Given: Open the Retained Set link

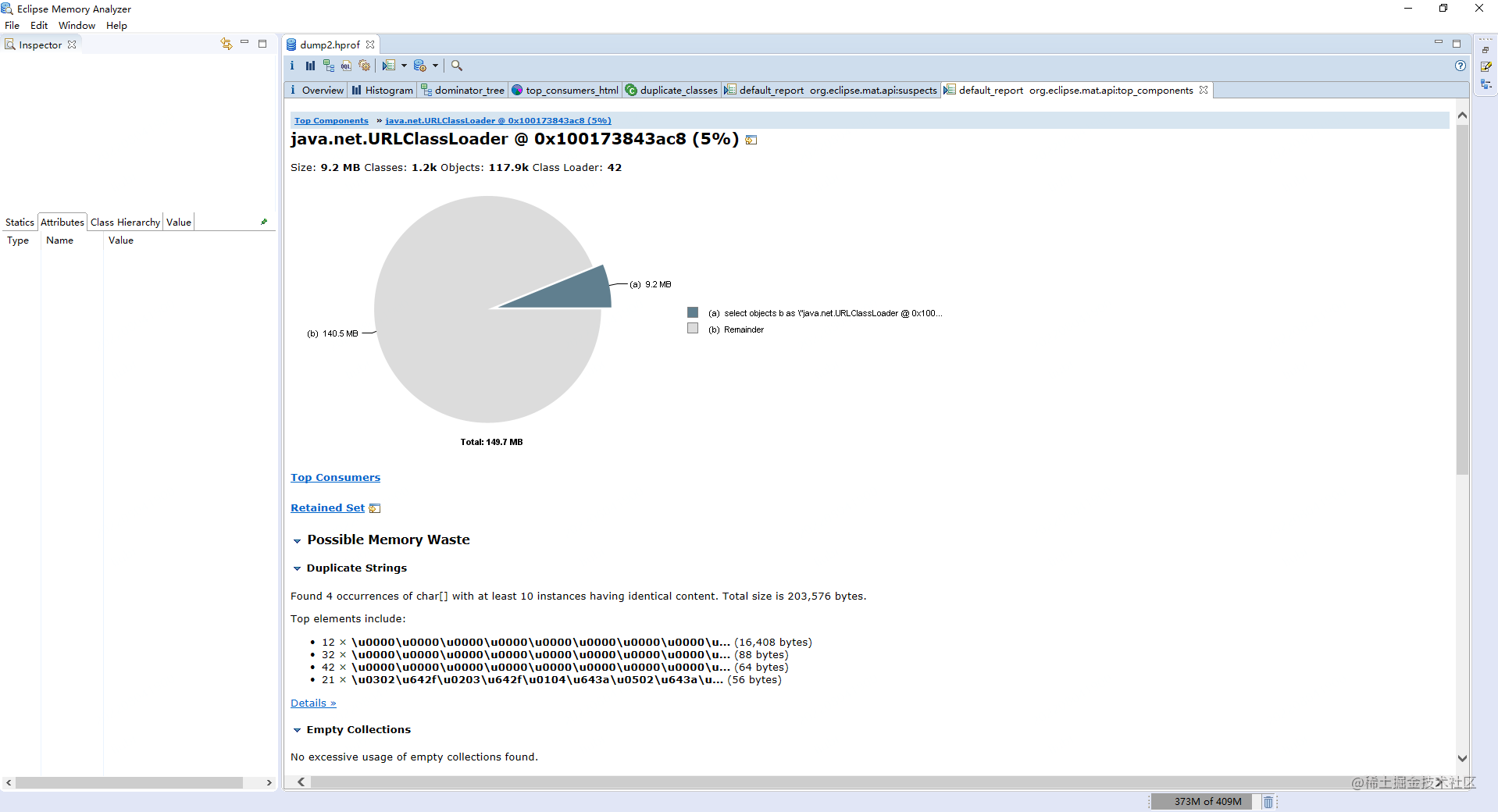Looking at the screenshot, I should [x=327, y=507].
